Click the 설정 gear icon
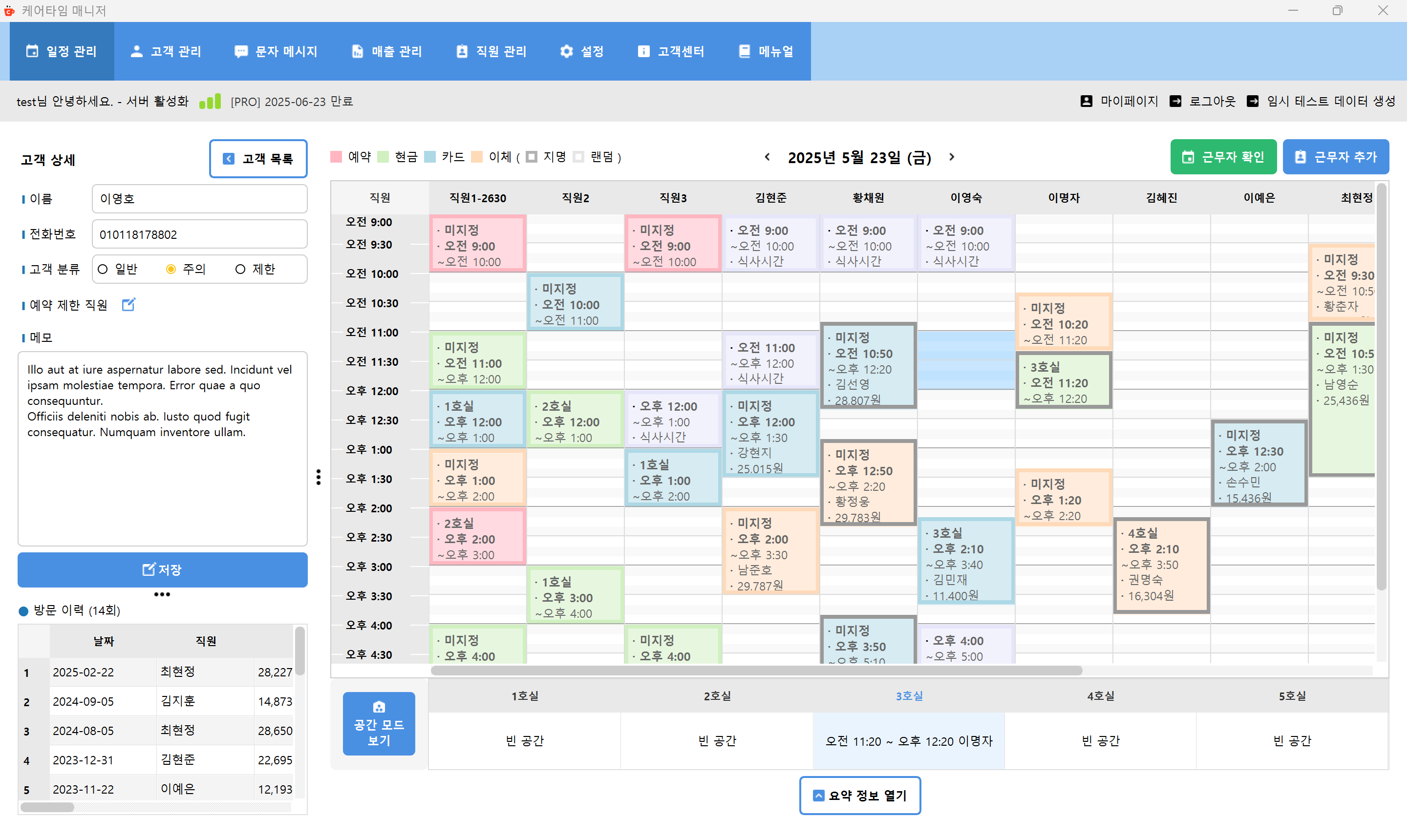Image resolution: width=1409 pixels, height=840 pixels. tap(566, 51)
